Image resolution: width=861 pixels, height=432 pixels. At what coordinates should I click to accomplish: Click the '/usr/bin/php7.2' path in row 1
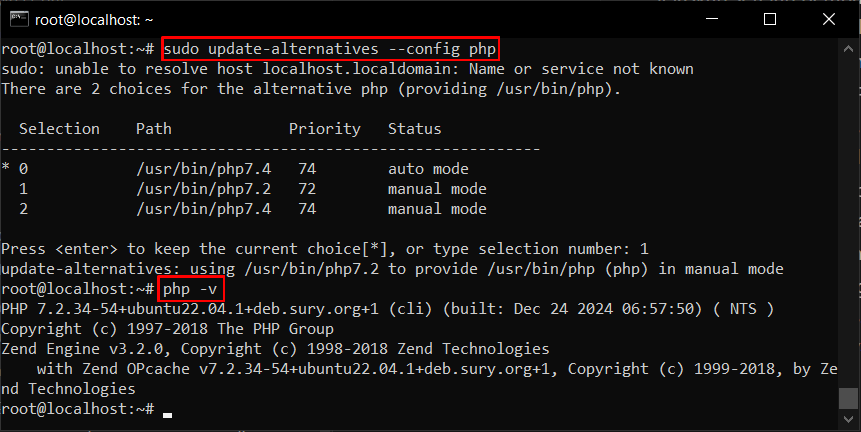(x=204, y=189)
